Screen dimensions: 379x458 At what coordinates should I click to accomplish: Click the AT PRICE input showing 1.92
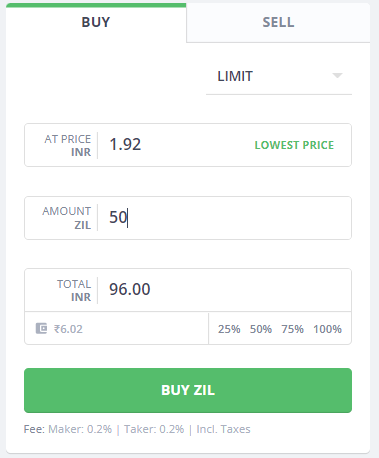point(177,145)
